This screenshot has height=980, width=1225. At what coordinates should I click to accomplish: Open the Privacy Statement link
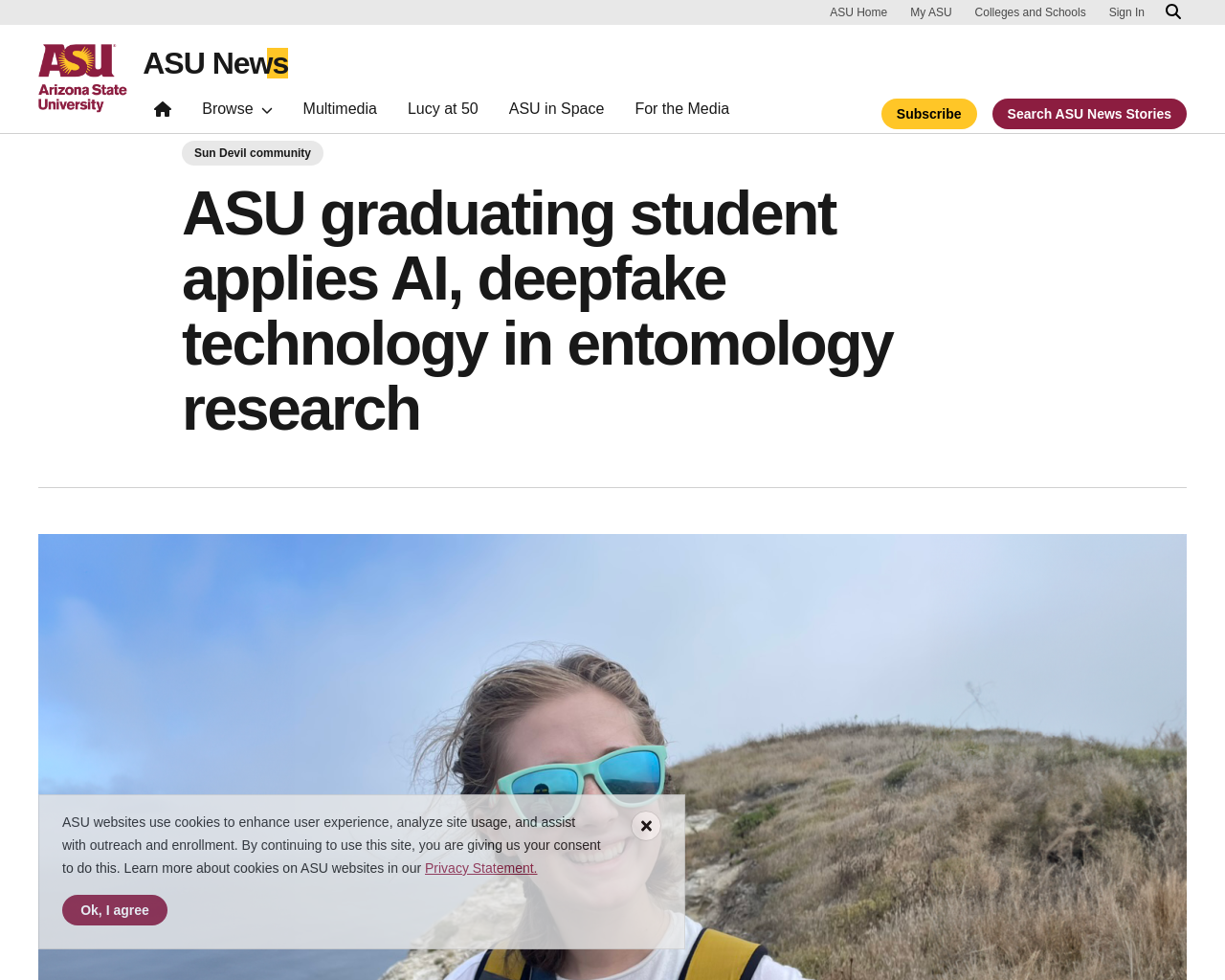481,868
